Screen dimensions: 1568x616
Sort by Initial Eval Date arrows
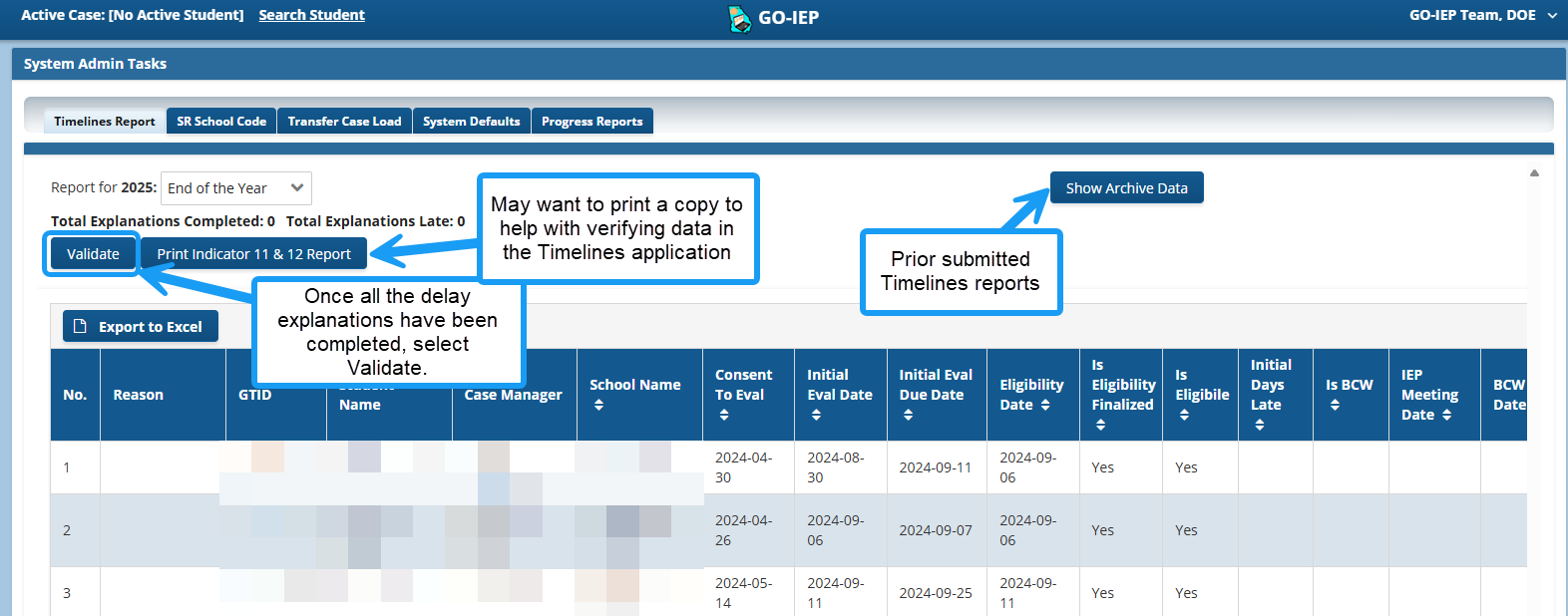pos(816,415)
